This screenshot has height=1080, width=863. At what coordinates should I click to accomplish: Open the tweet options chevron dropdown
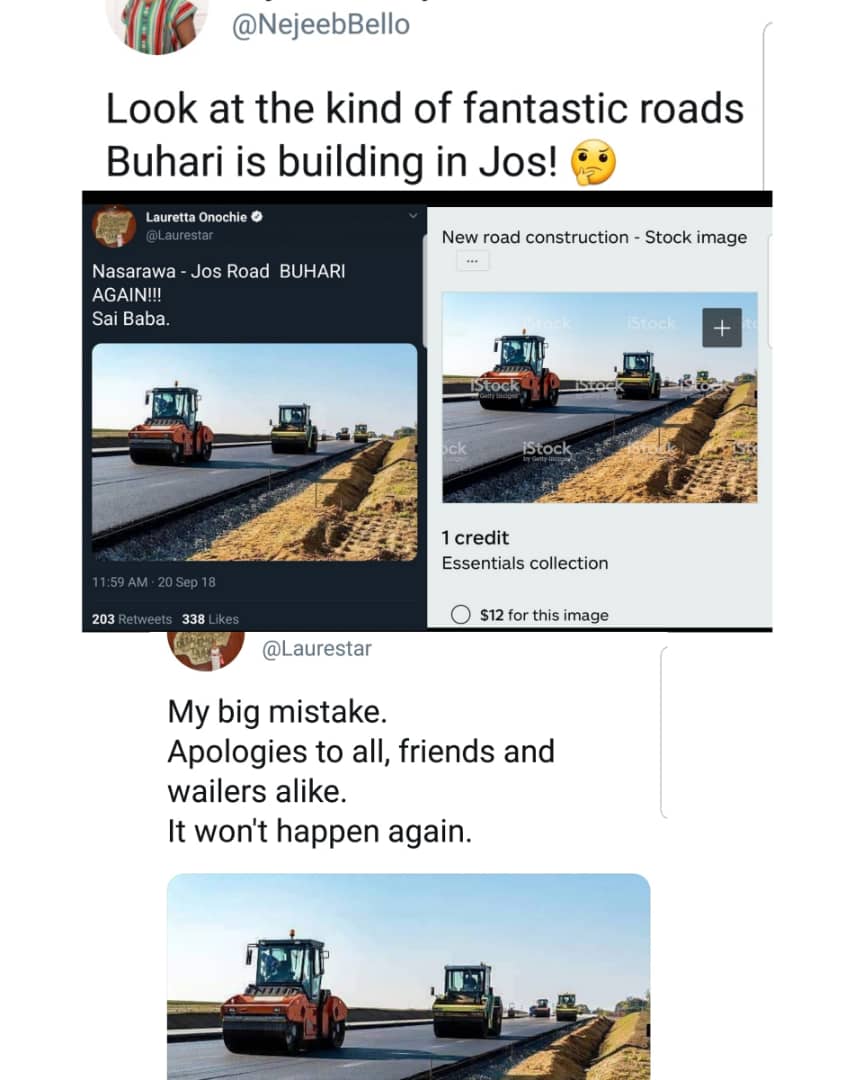413,216
